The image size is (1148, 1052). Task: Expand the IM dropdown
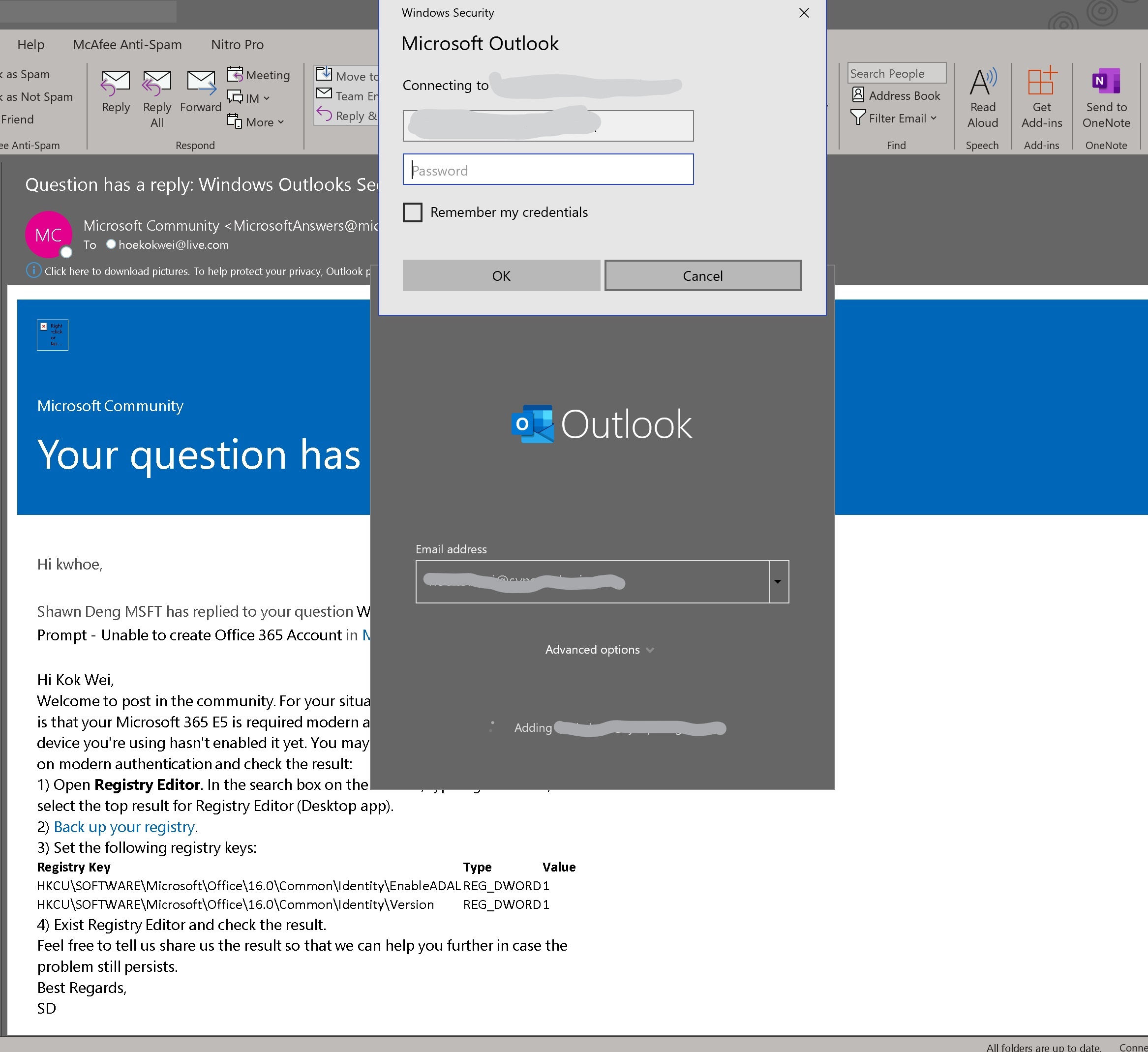click(248, 98)
